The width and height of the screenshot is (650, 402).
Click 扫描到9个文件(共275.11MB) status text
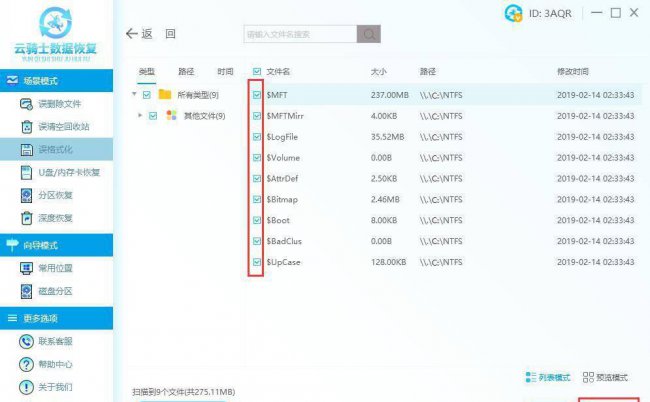click(184, 392)
